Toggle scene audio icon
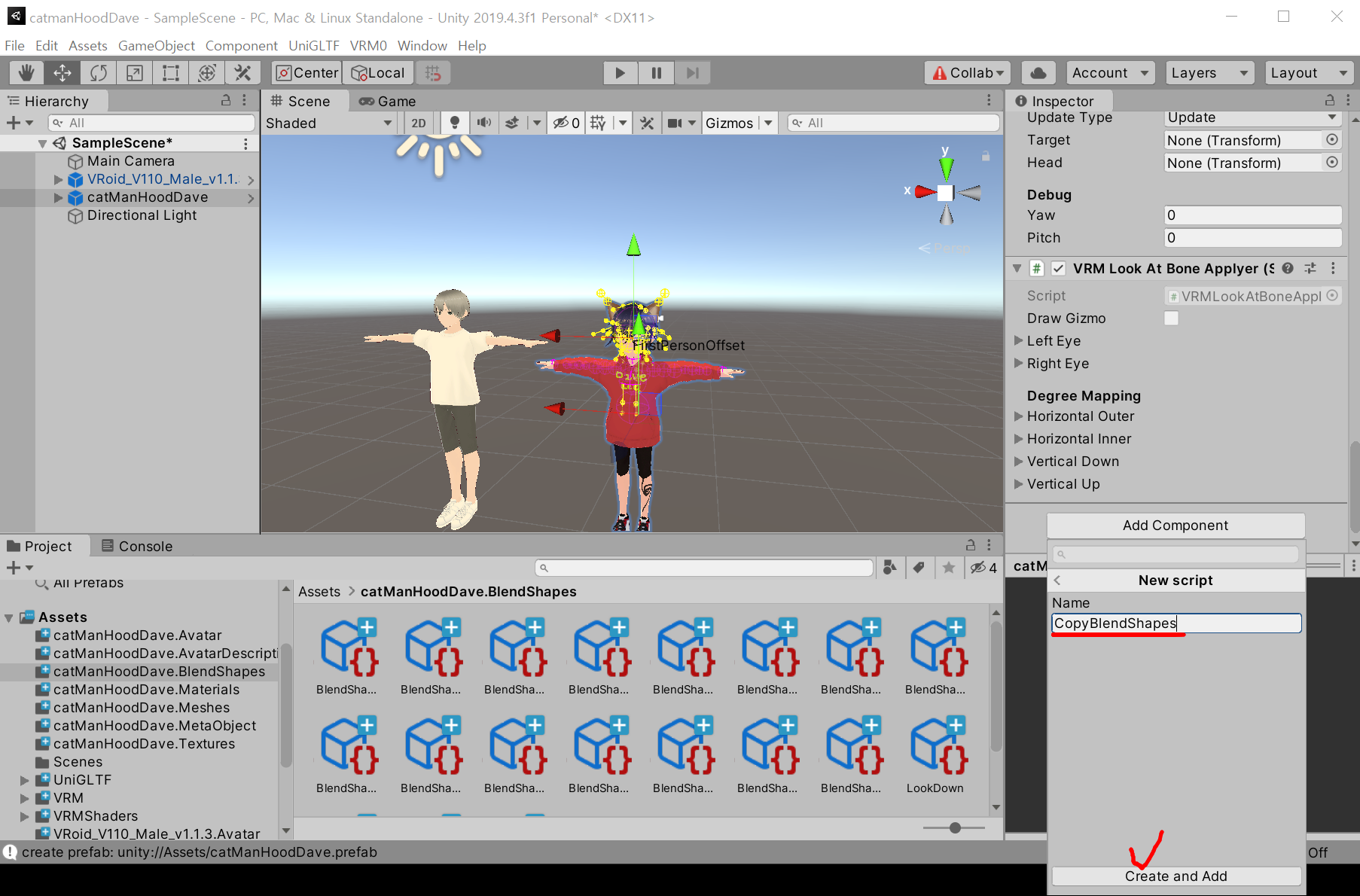 (x=483, y=123)
